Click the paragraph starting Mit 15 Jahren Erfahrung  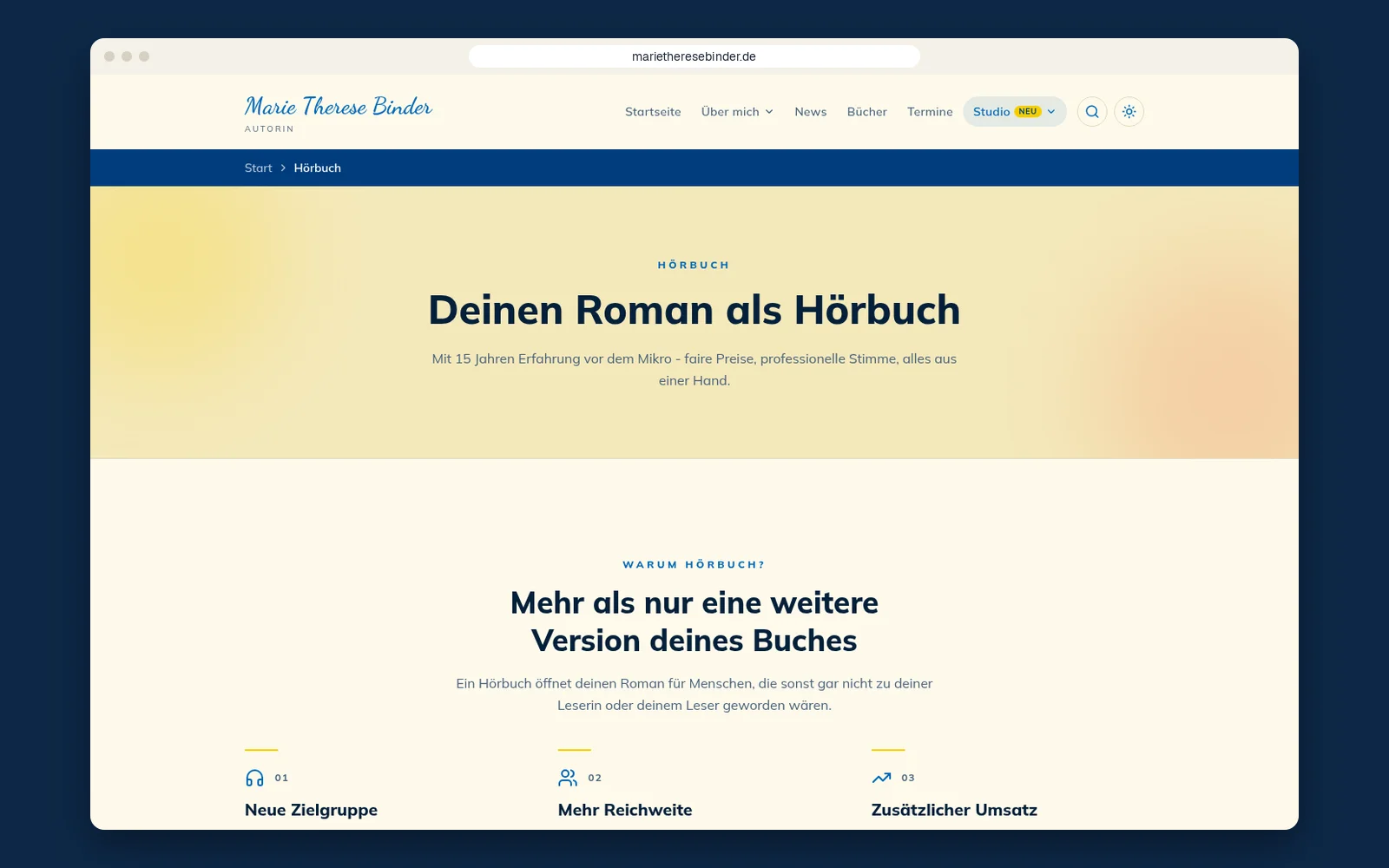pos(694,370)
